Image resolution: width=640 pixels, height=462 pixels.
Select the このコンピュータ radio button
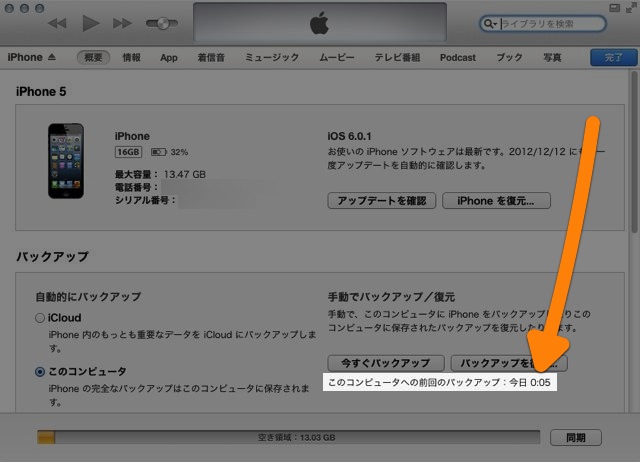click(x=40, y=372)
